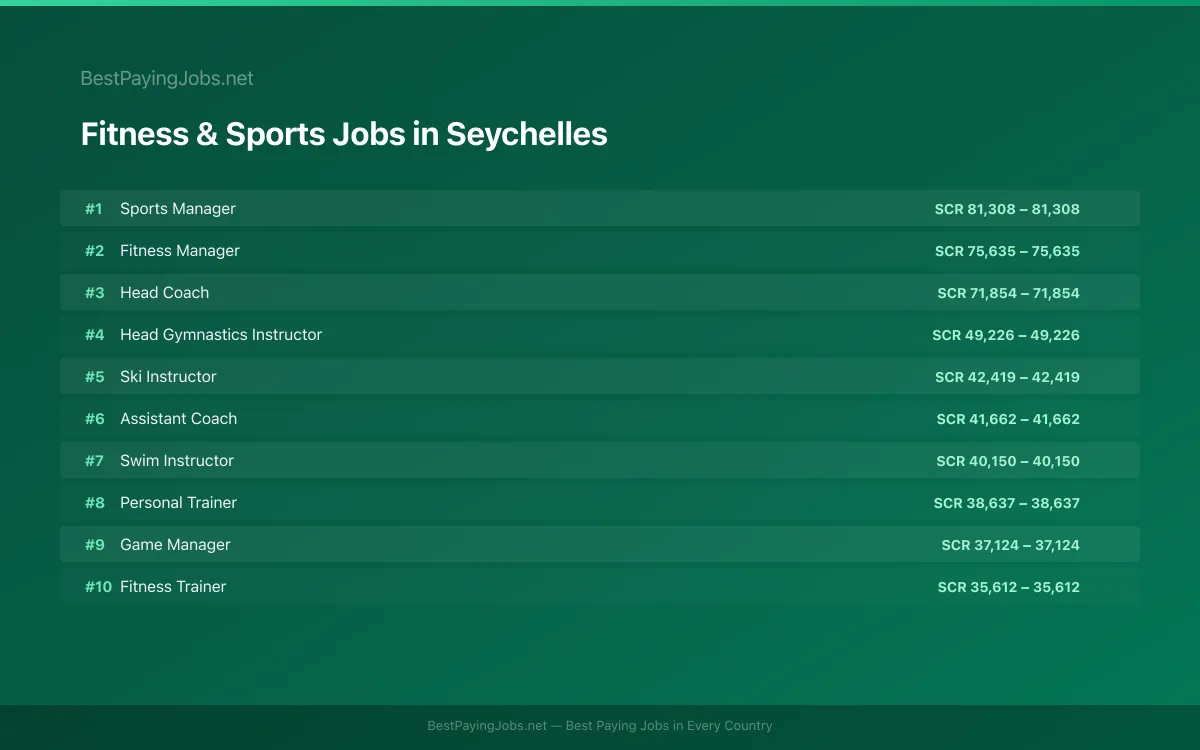Click the Fitness Trainer job title
The width and height of the screenshot is (1200, 750).
pos(173,587)
